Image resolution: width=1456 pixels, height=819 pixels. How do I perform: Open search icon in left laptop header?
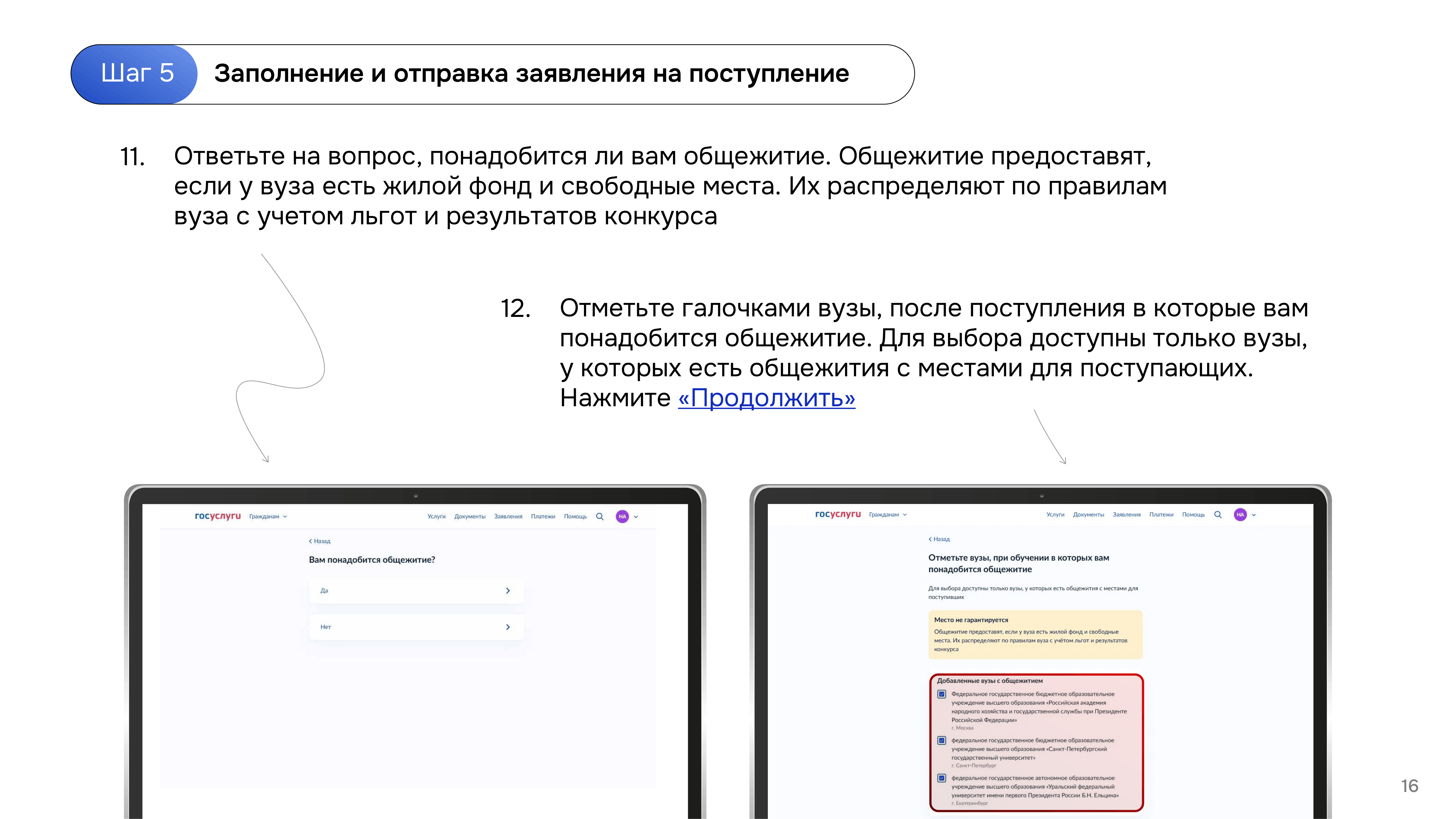(x=600, y=517)
